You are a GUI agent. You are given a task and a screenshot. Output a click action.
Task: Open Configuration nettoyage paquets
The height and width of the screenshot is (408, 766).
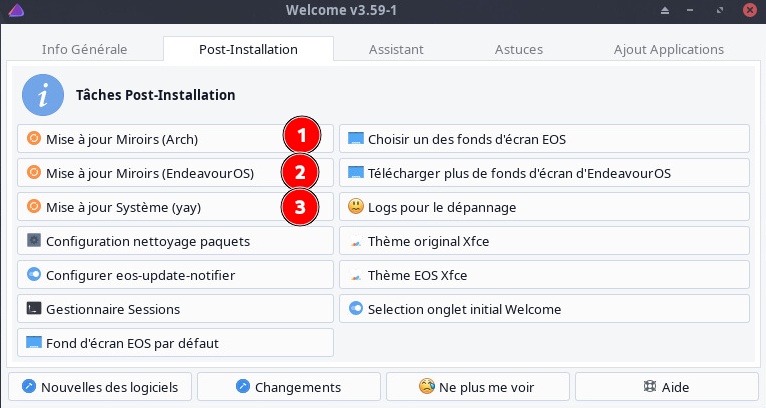[175, 241]
